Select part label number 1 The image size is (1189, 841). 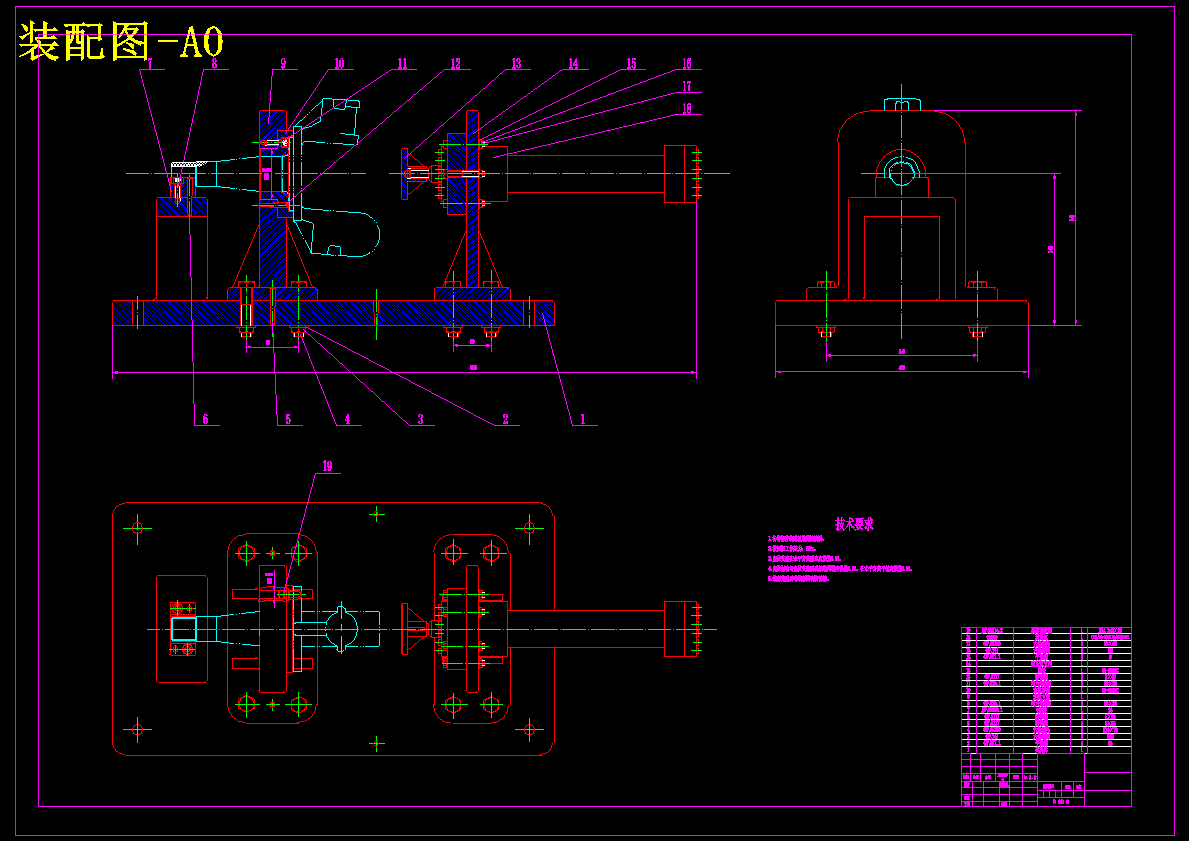coord(582,419)
